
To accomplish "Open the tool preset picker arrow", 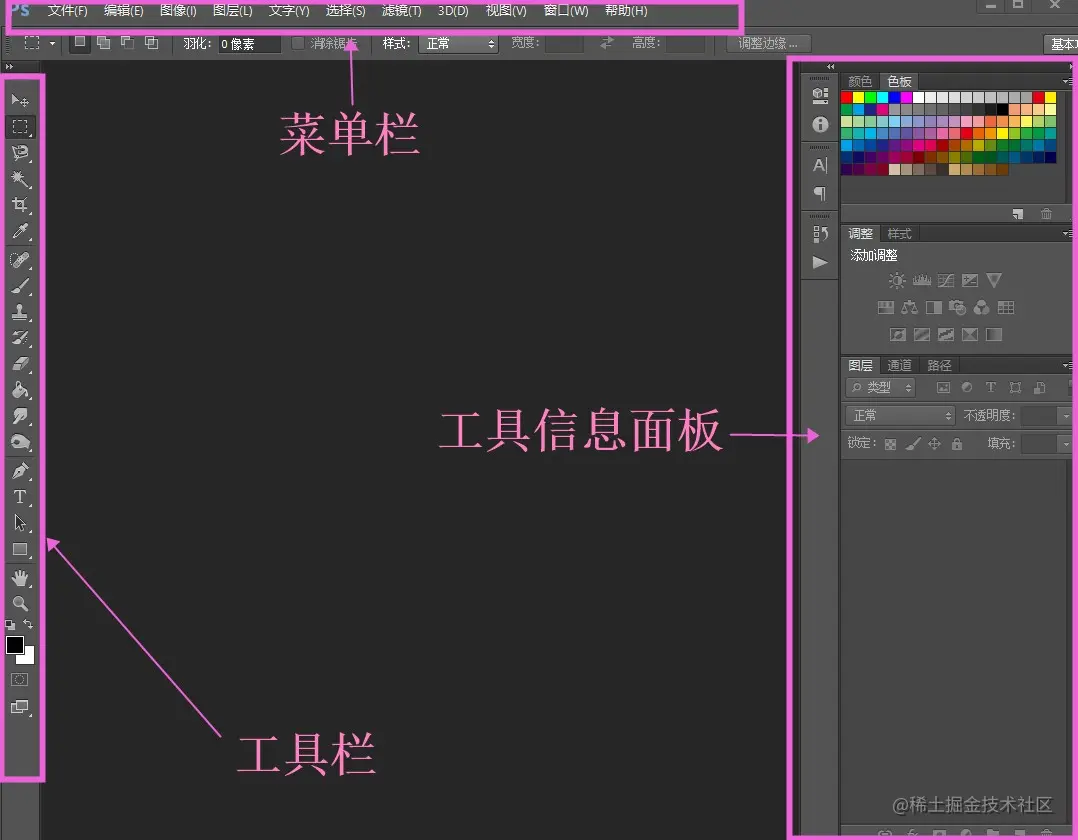I will pyautogui.click(x=52, y=43).
